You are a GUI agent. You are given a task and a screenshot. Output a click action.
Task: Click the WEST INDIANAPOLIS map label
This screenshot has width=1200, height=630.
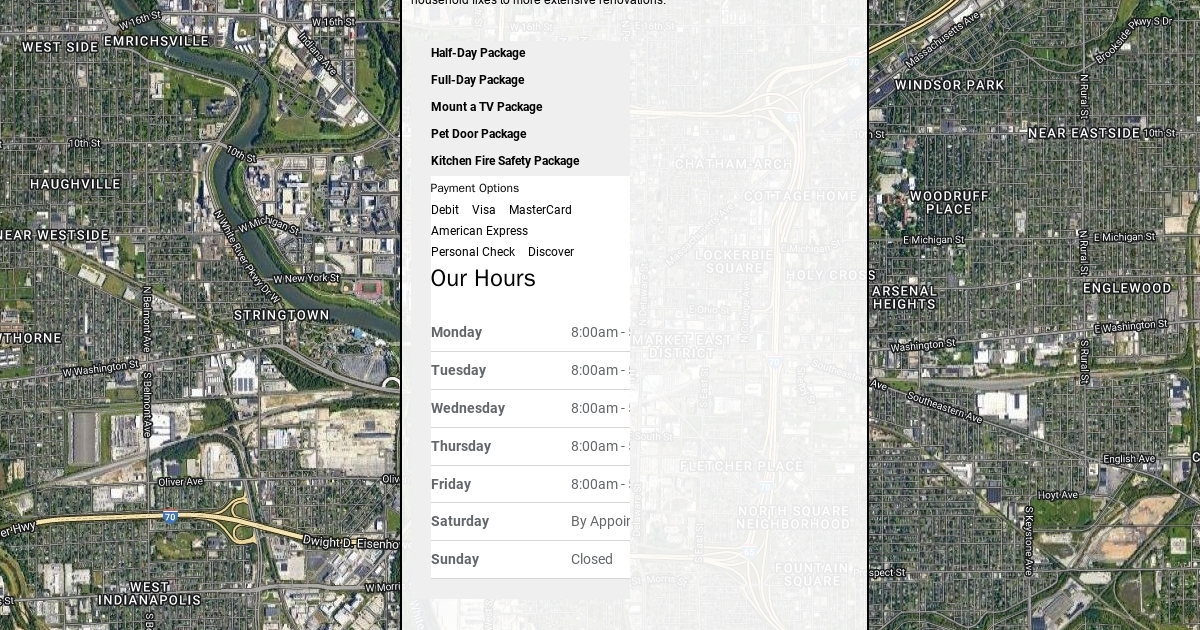click(x=149, y=593)
